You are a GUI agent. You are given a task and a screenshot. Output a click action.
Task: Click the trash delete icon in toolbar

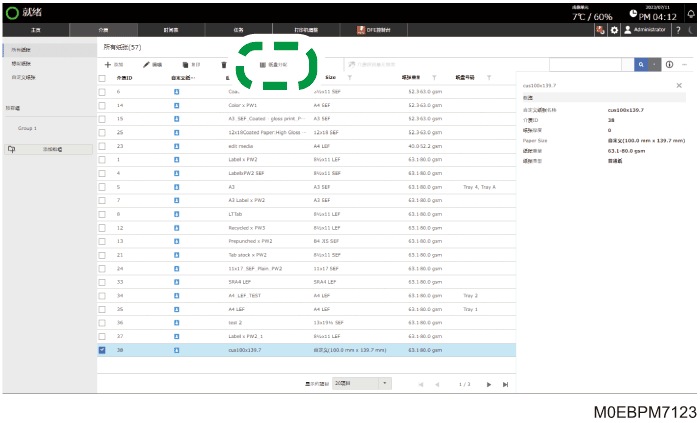coord(224,65)
